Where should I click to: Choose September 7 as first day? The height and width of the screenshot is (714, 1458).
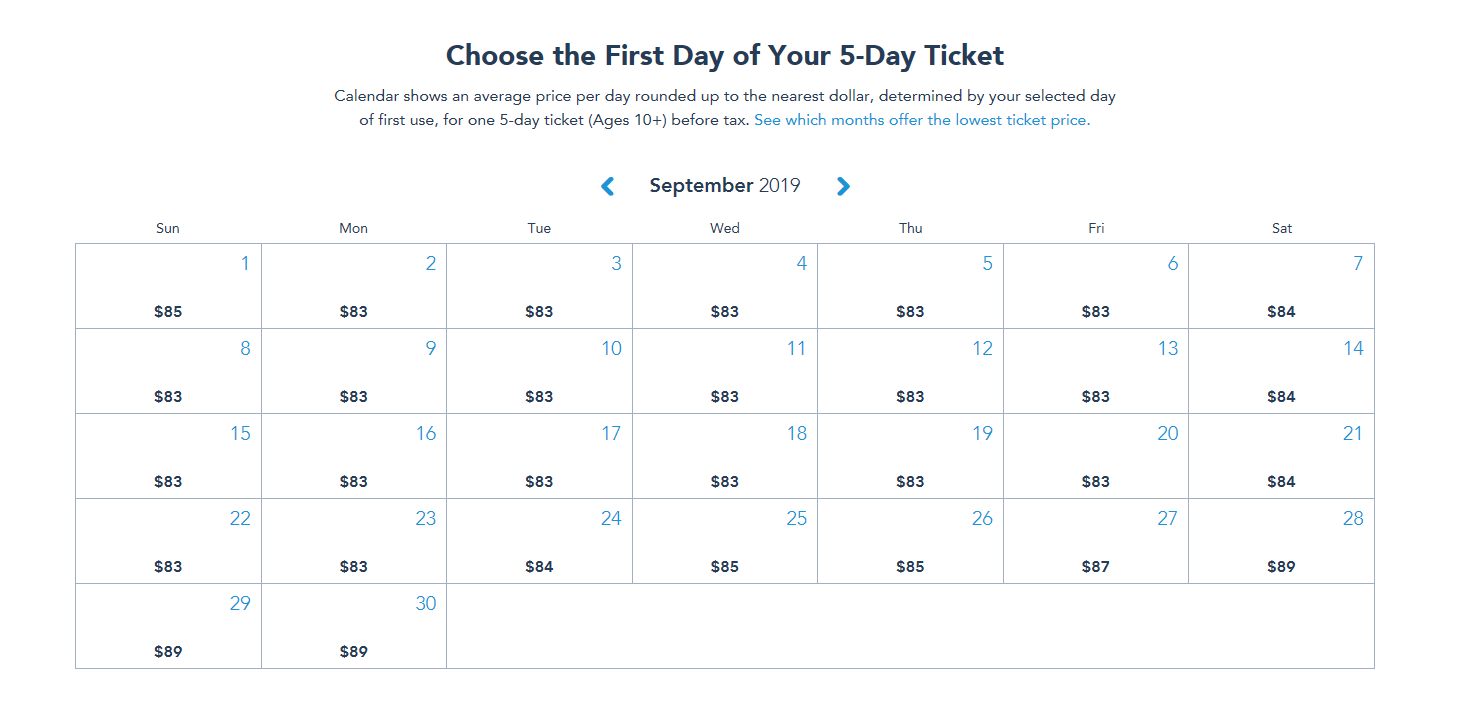pos(1281,286)
